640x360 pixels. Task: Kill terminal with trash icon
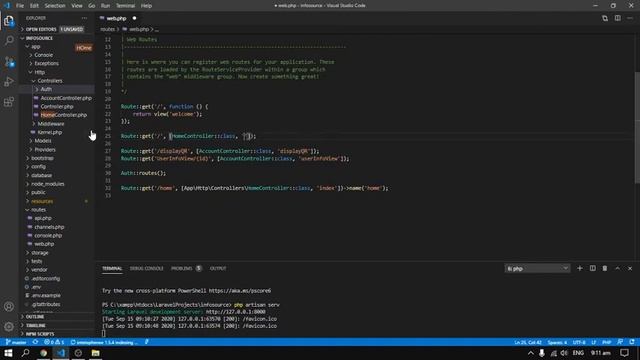coord(605,268)
